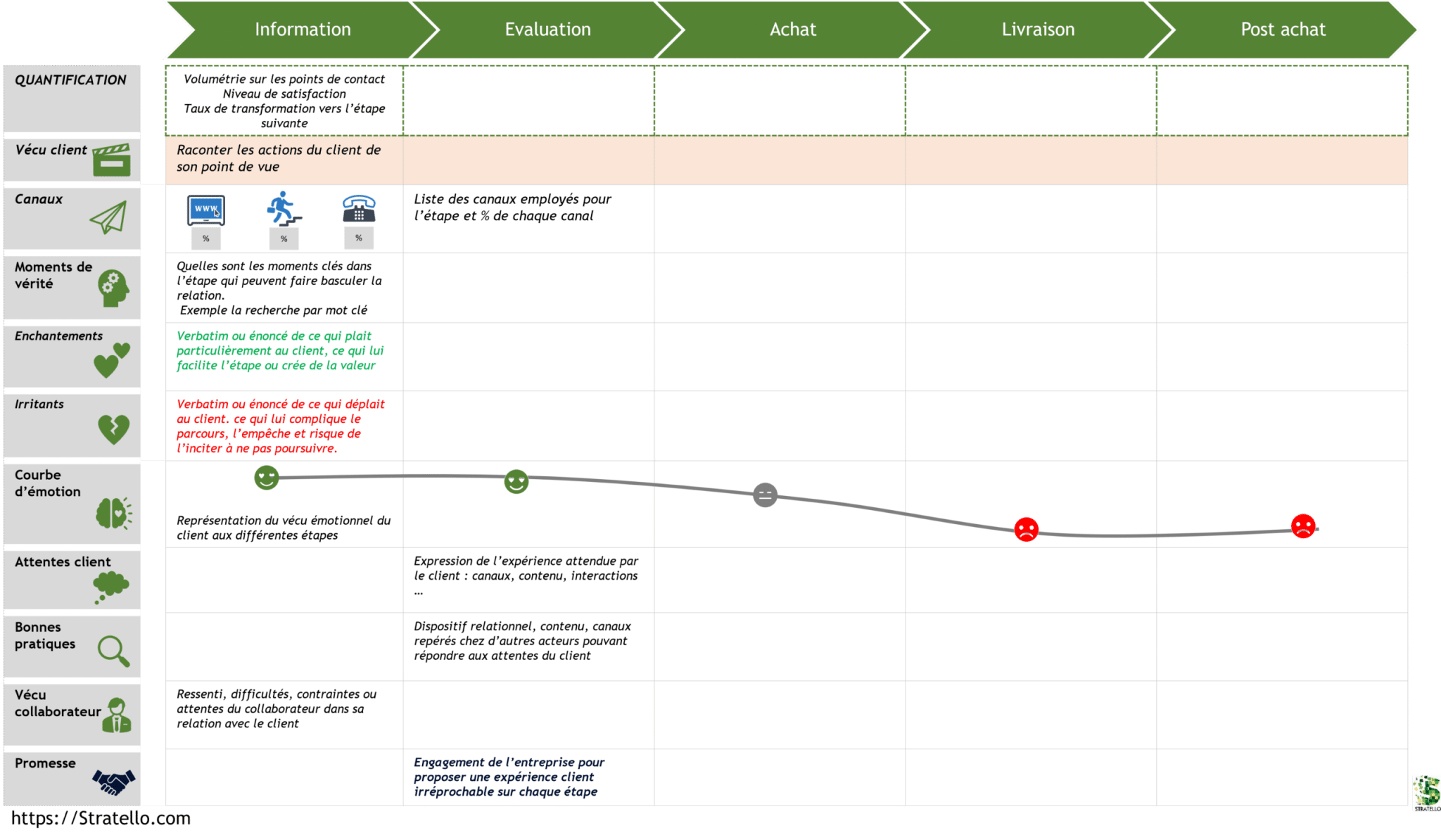Open the https://Stratello.com link

pos(99,819)
